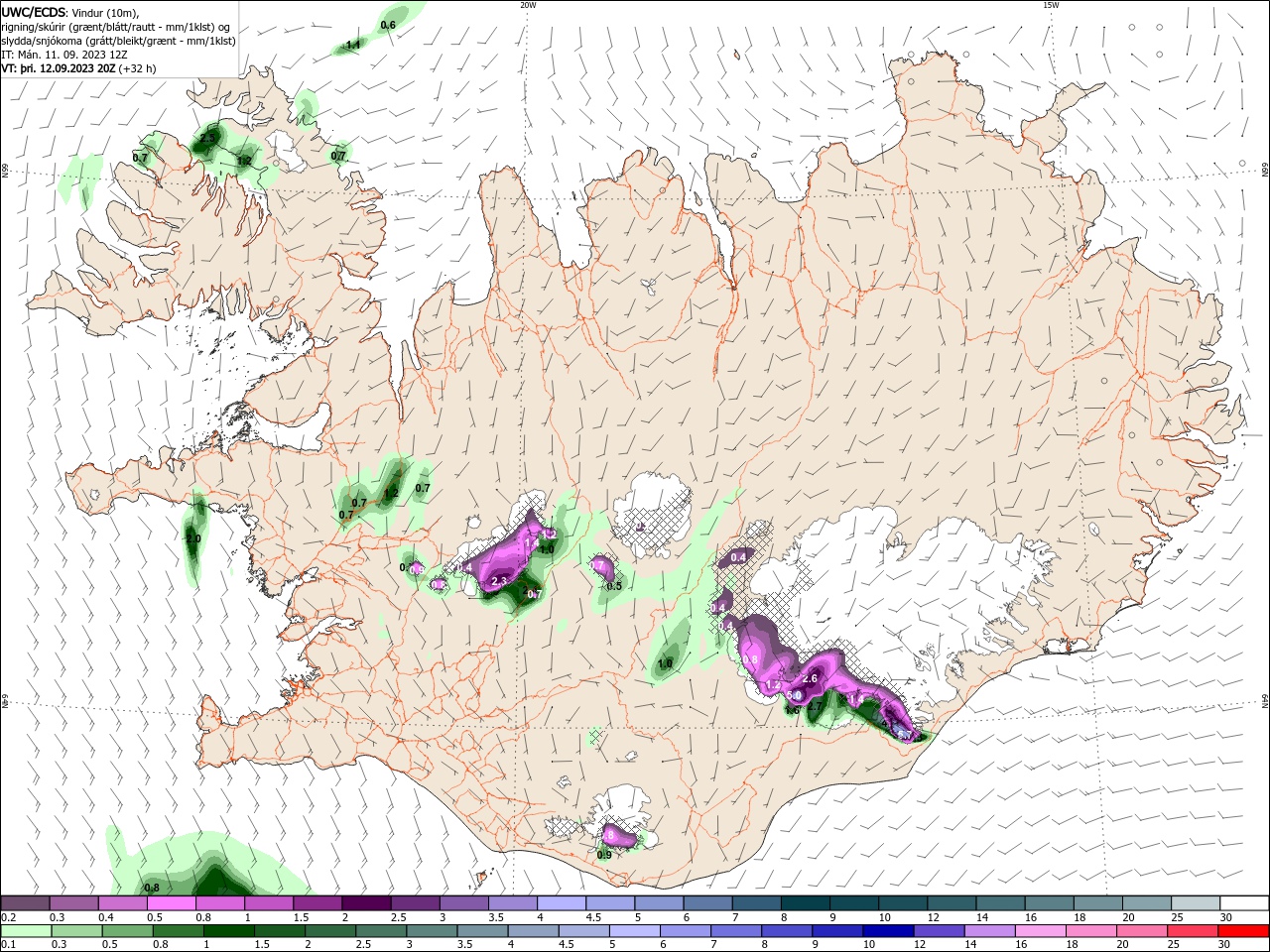The image size is (1270, 952).
Task: Click the (+32 h) forecast offset text
Action: [137, 68]
